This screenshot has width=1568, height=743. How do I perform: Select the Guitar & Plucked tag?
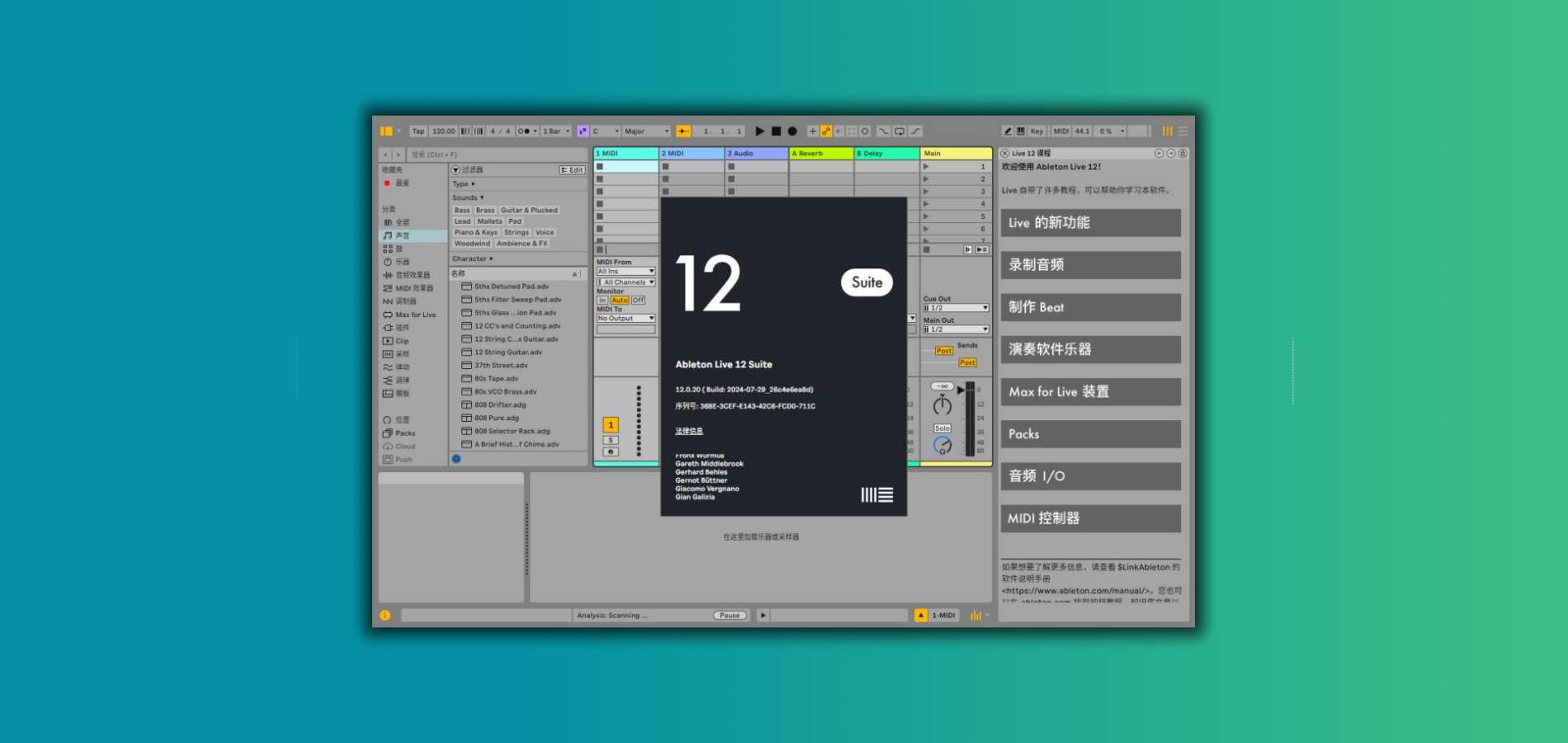coord(529,211)
